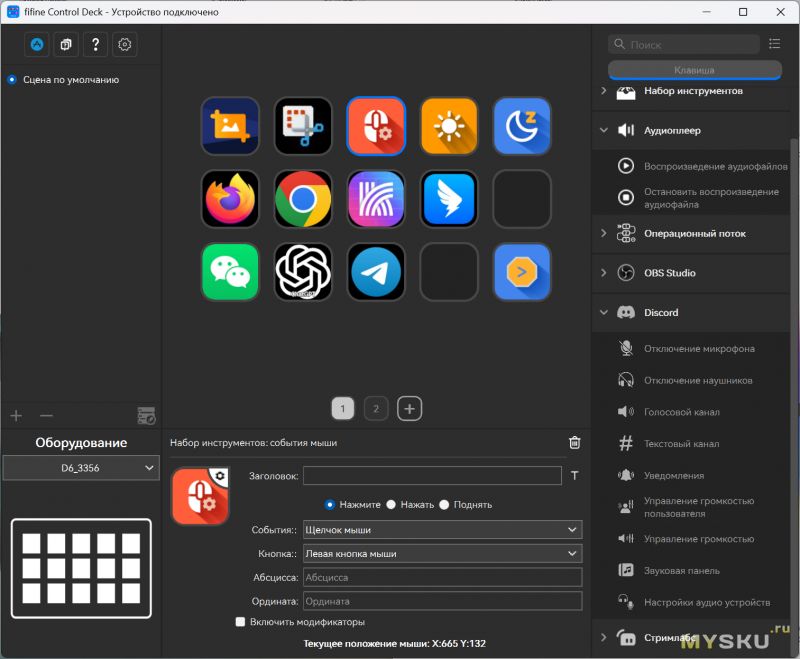This screenshot has width=800, height=659.
Task: Enable Включить модификаторы checkbox
Action: pyautogui.click(x=240, y=622)
